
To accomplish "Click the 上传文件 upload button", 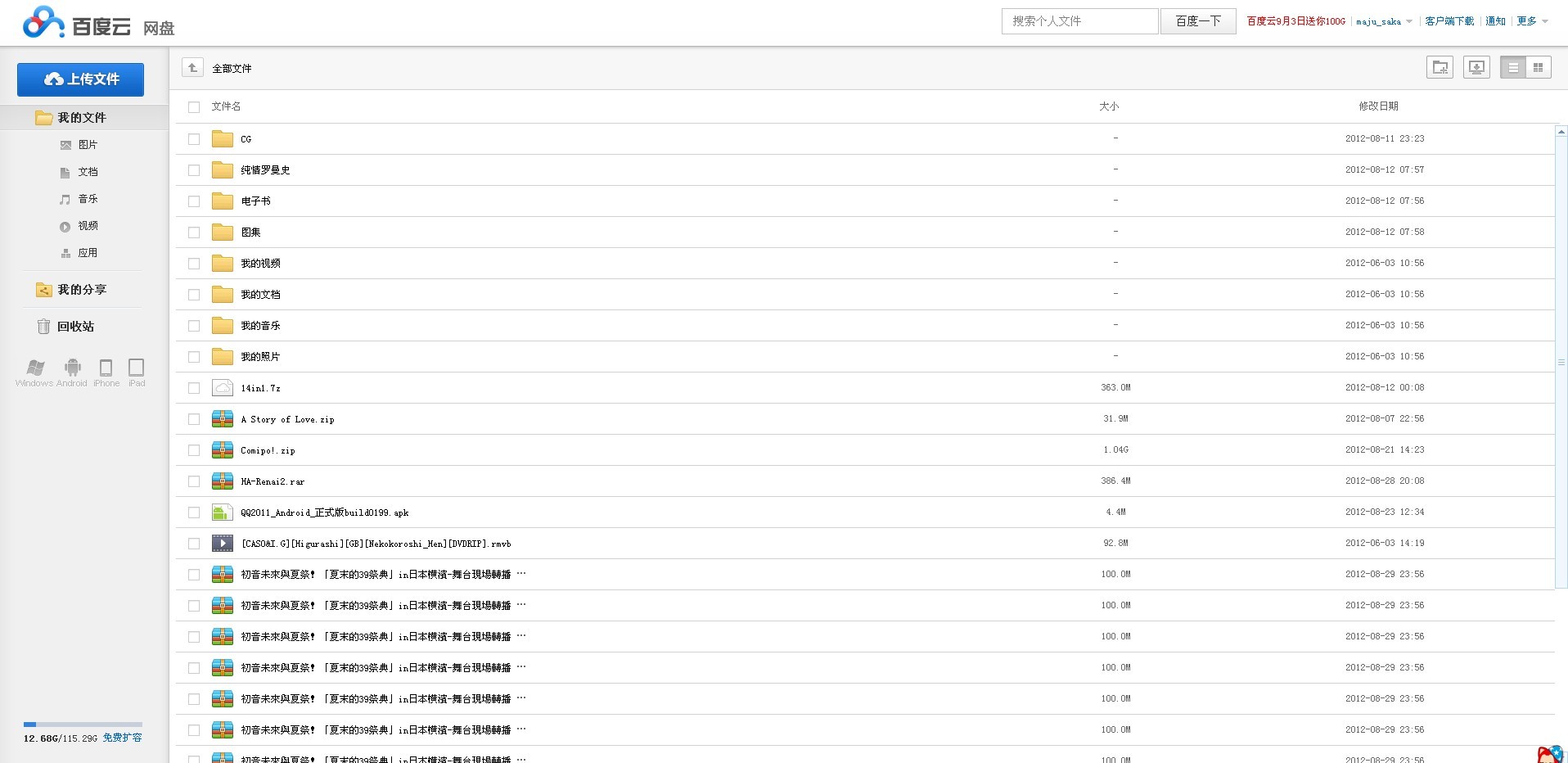I will tap(80, 79).
